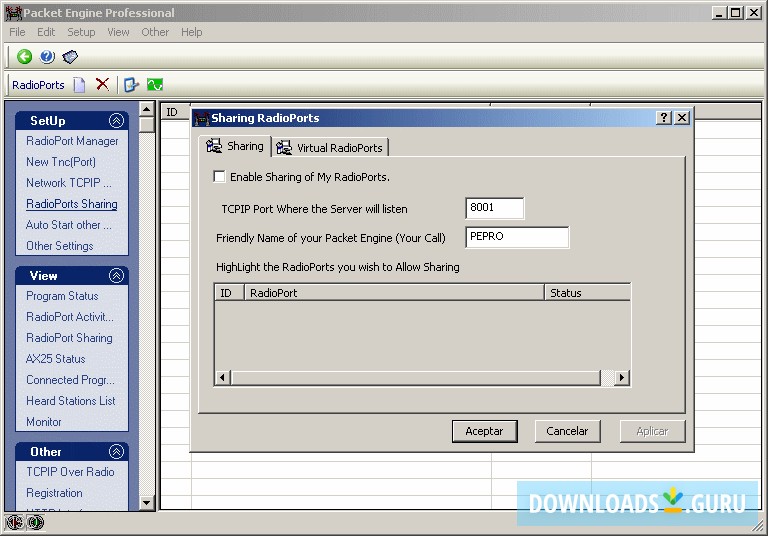Click the Aplicar button
This screenshot has height=536, width=768.
click(x=652, y=431)
